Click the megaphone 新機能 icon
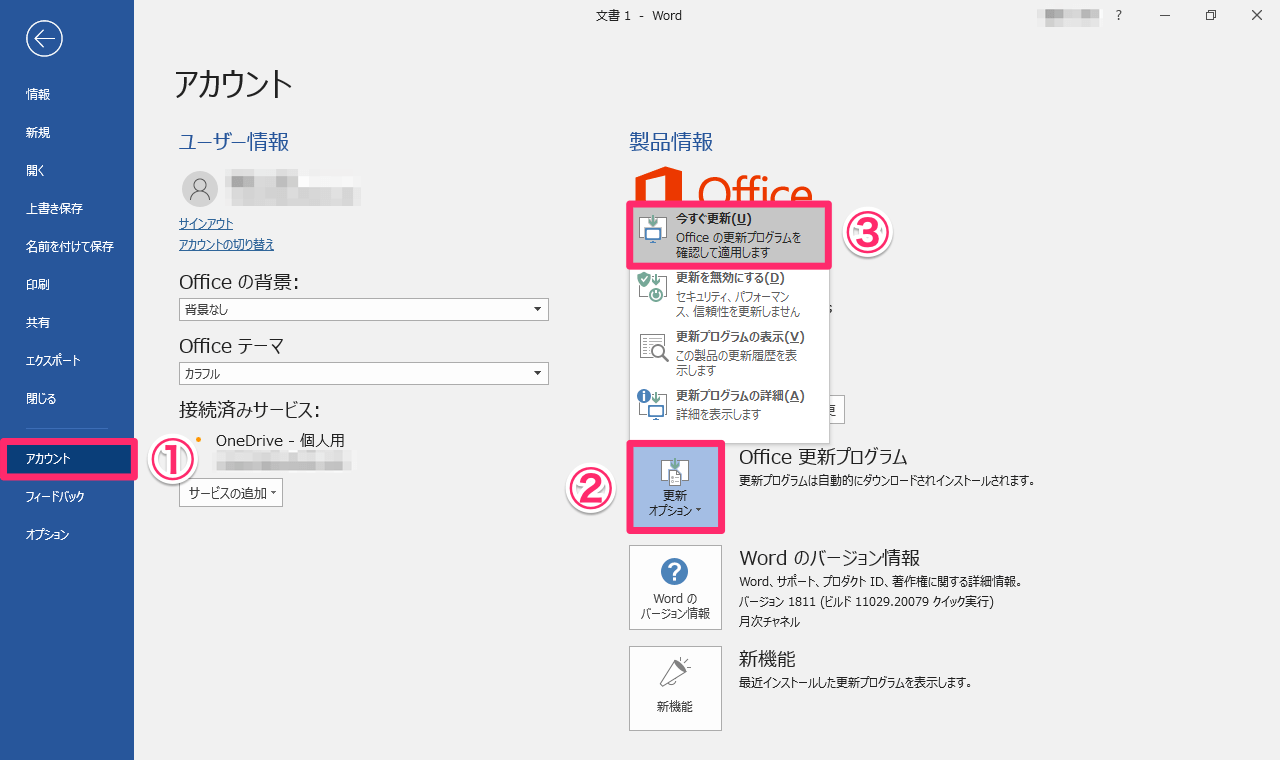 [675, 672]
